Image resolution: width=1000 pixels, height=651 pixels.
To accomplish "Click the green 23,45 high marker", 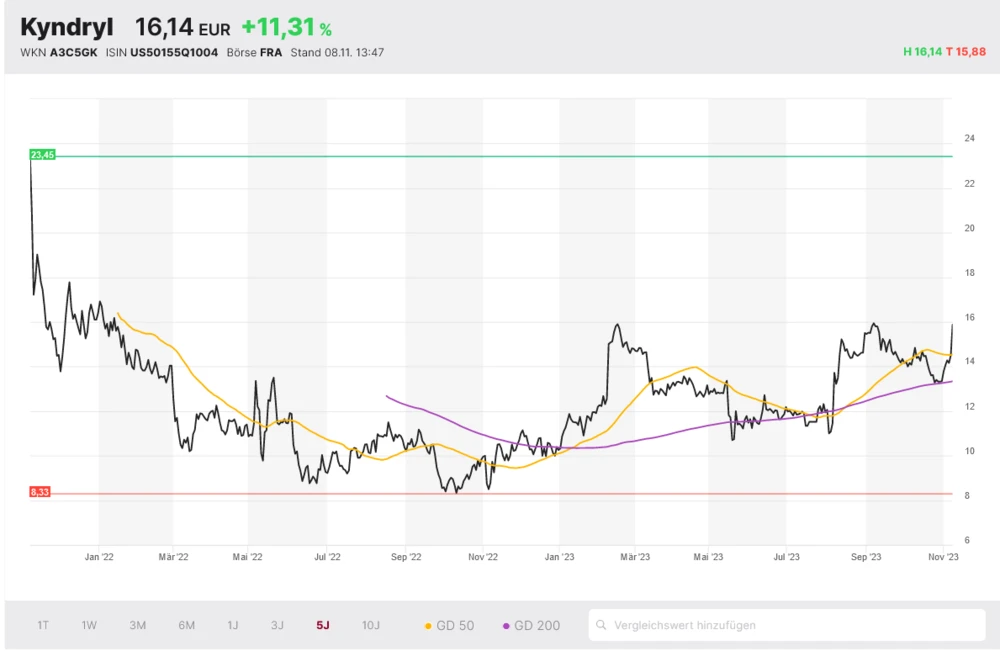I will (x=42, y=155).
